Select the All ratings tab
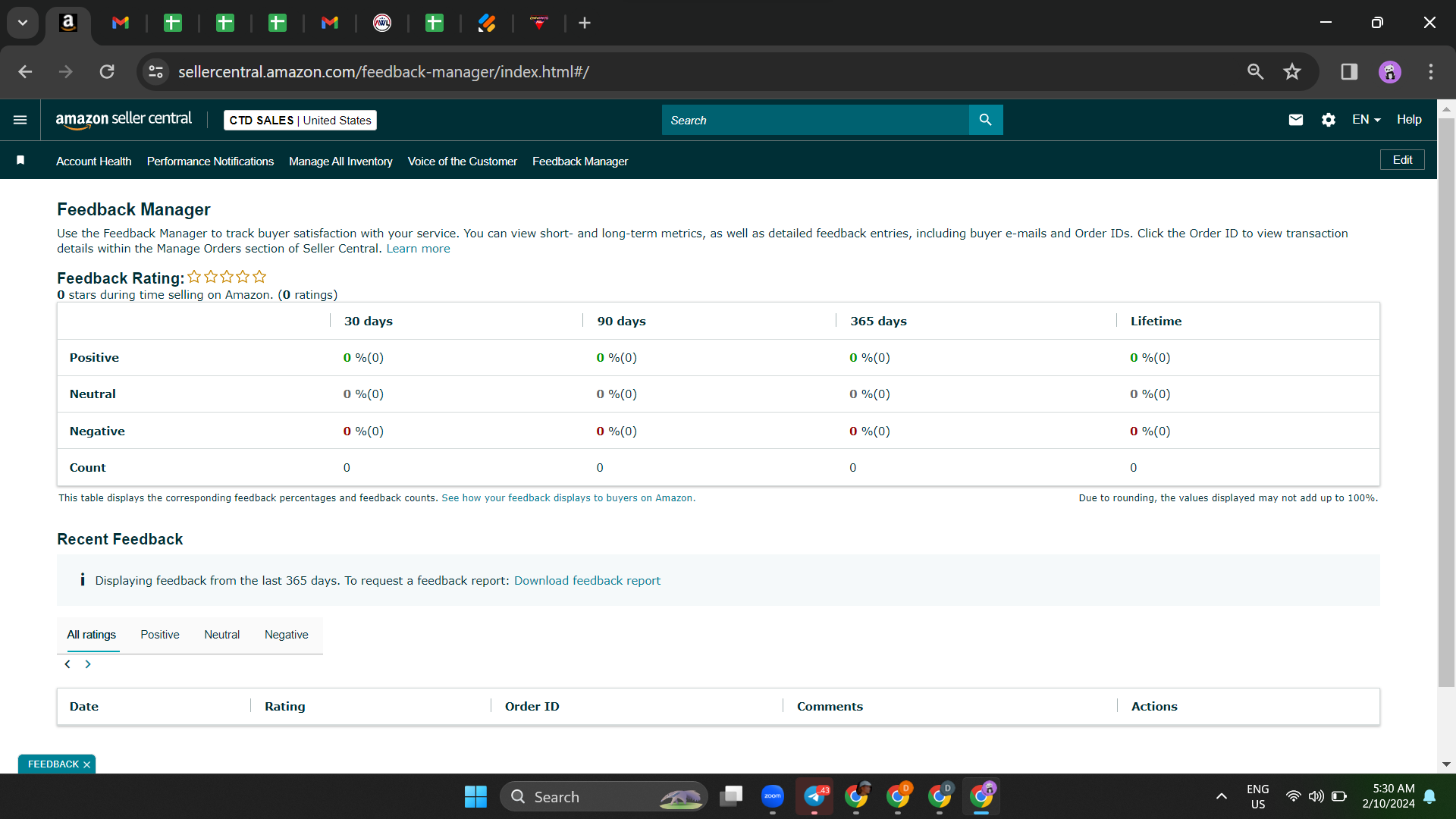This screenshot has width=1456, height=819. (92, 635)
